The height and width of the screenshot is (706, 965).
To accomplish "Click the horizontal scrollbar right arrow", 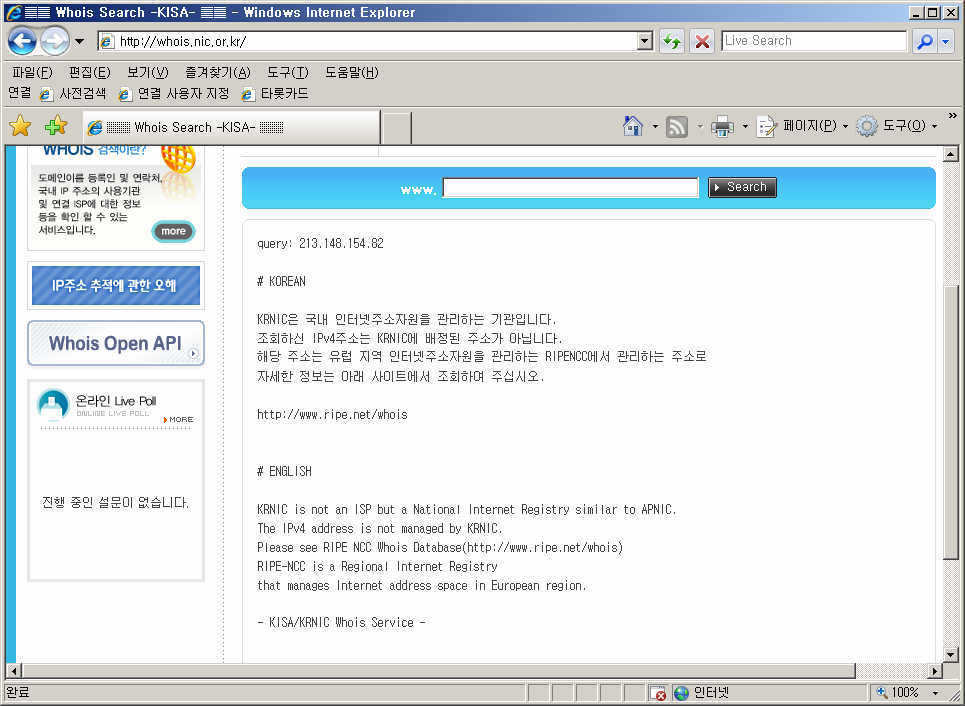I will (935, 671).
